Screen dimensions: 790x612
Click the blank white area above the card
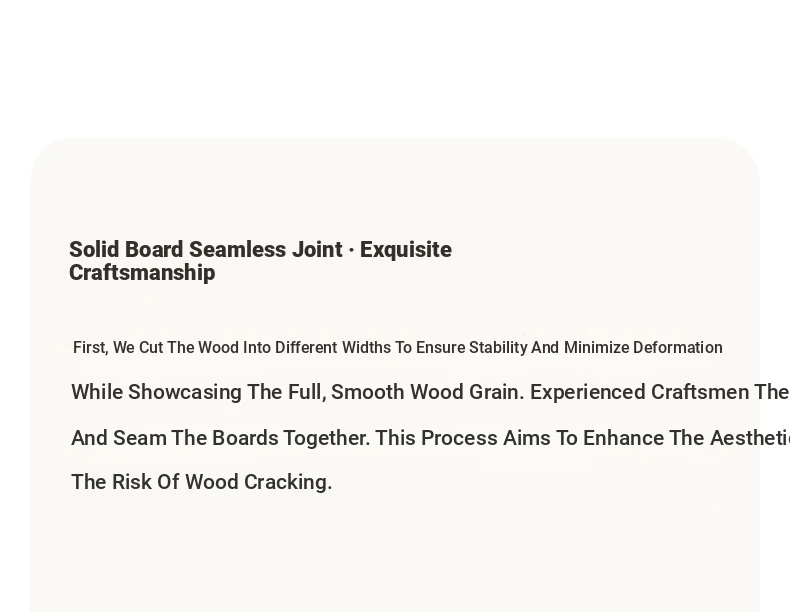tap(395, 65)
